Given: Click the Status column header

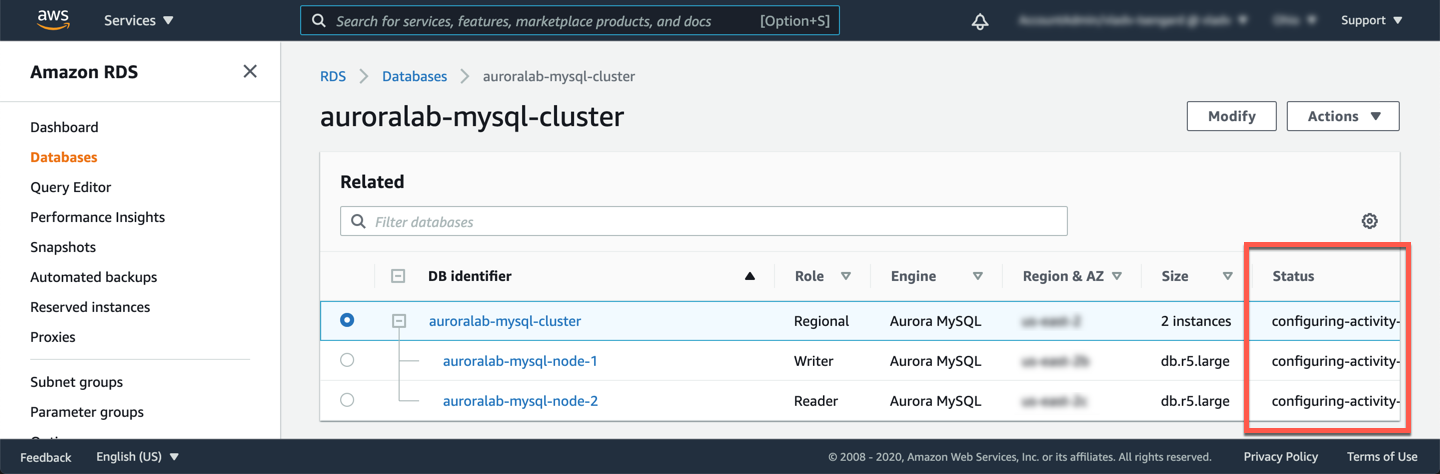Looking at the screenshot, I should coord(1293,276).
